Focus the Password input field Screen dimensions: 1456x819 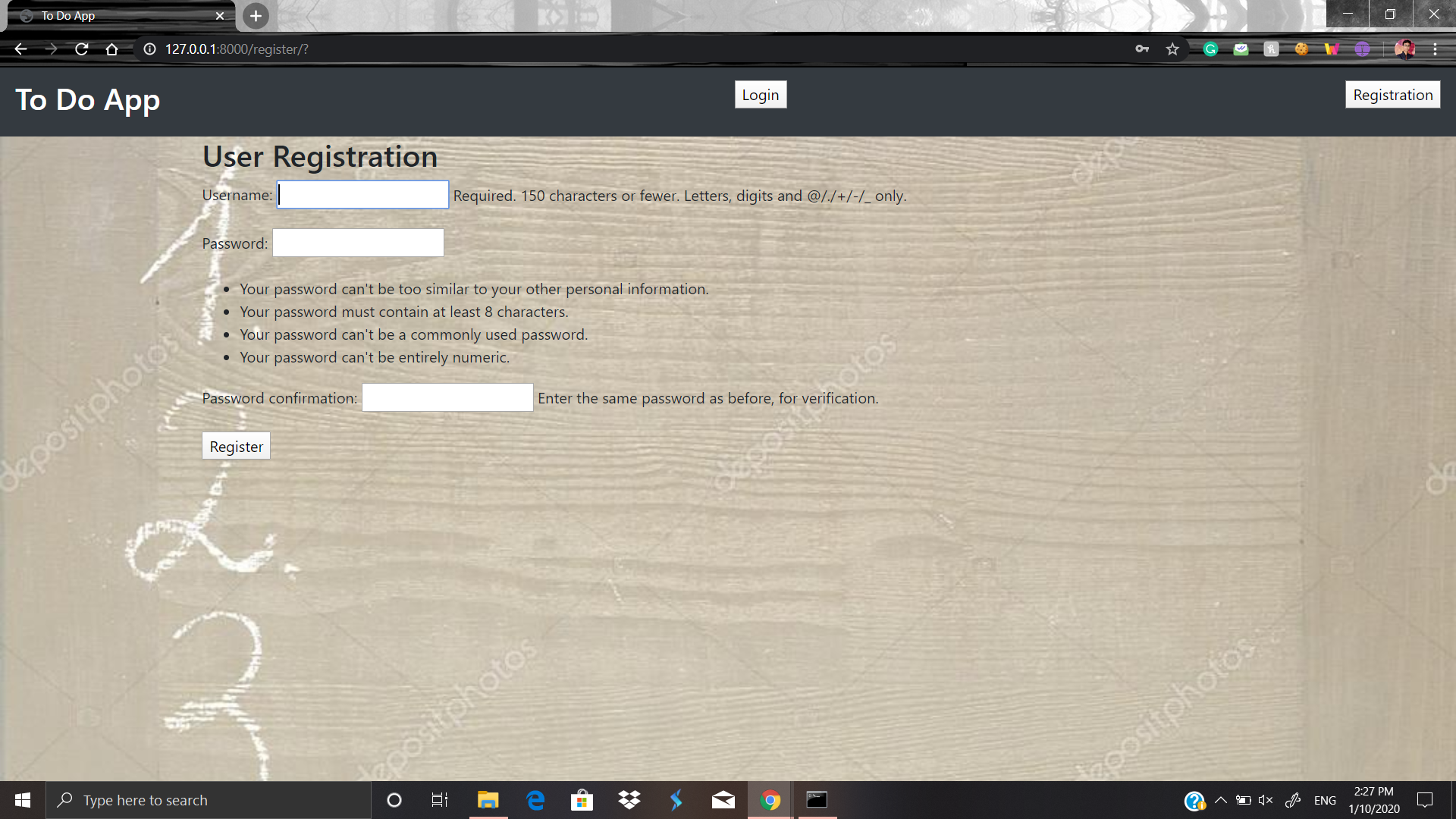click(x=358, y=243)
